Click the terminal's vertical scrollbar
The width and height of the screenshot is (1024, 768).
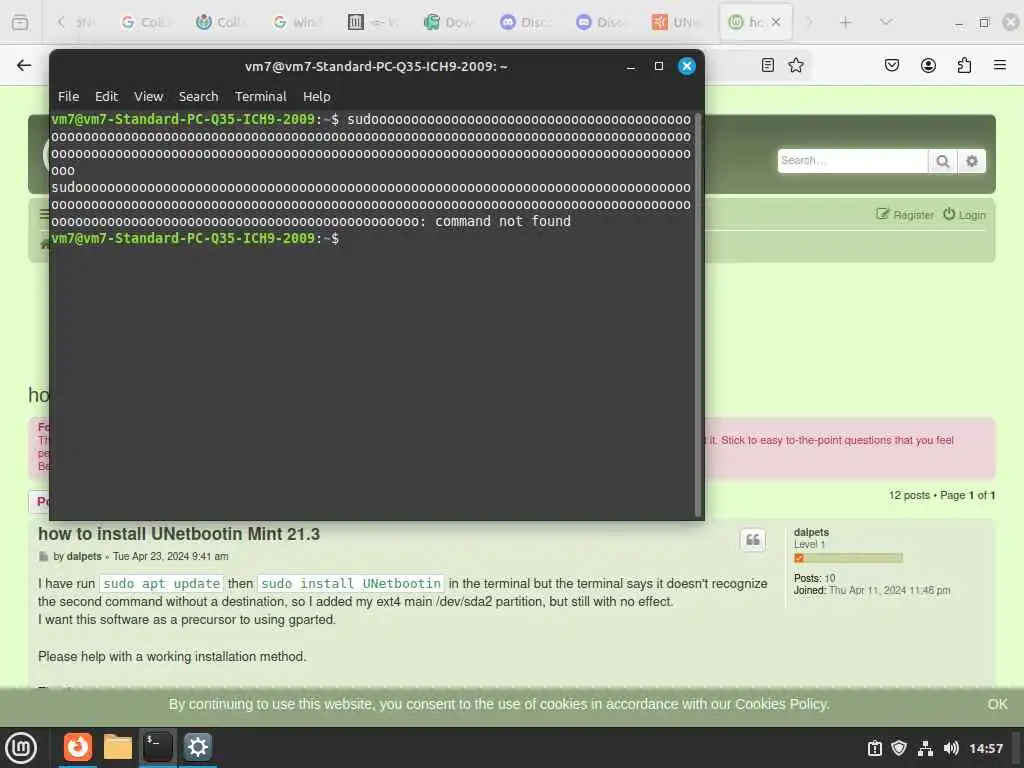697,315
